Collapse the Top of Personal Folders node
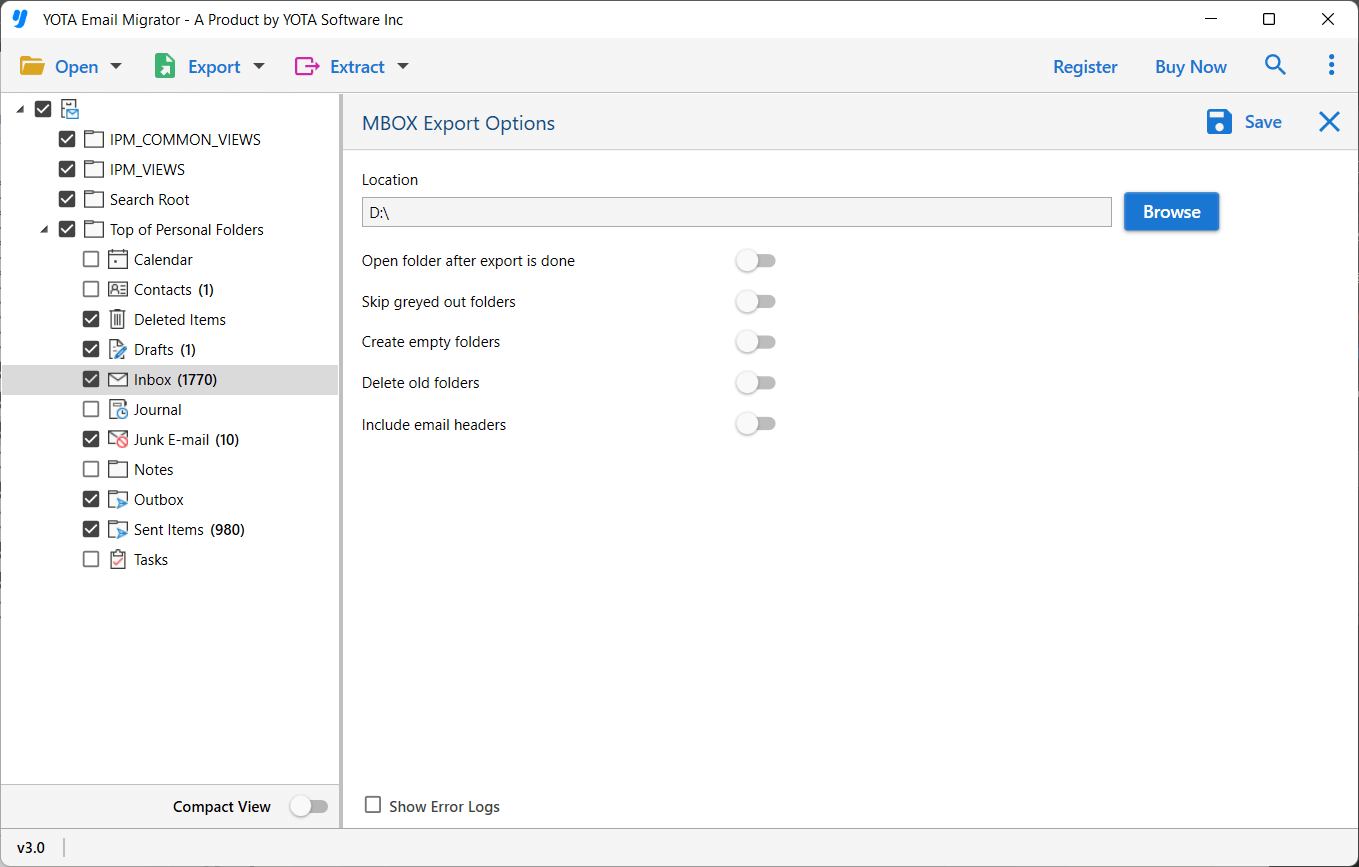 43,229
